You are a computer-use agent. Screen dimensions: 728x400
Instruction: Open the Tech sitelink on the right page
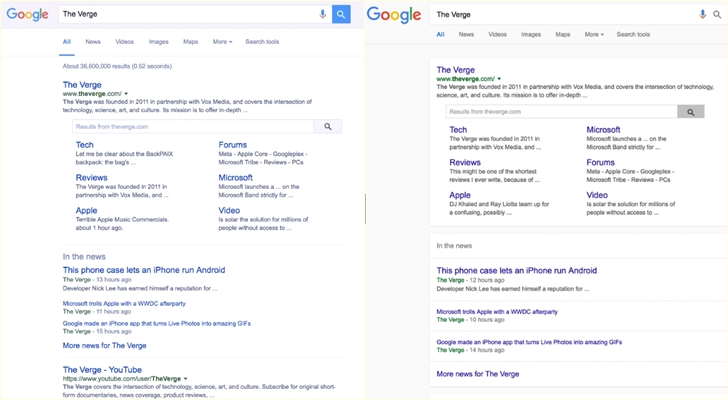click(x=458, y=130)
